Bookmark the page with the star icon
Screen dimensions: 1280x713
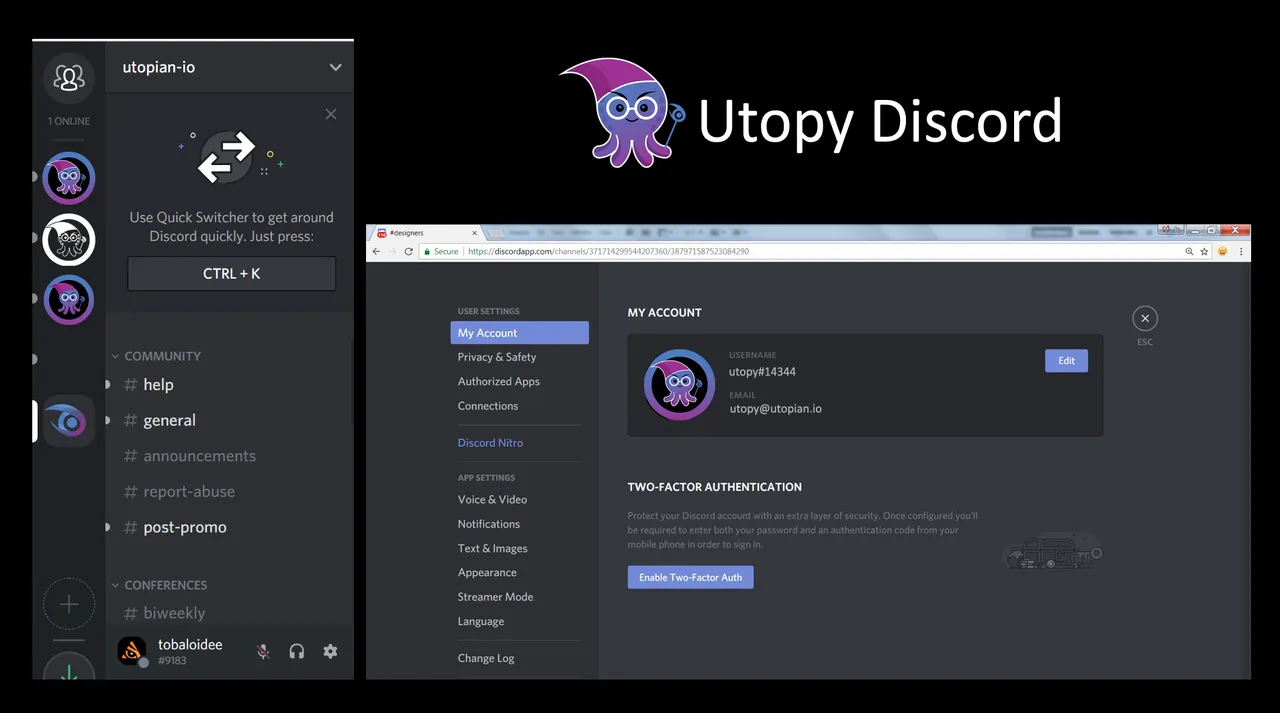coord(1204,252)
